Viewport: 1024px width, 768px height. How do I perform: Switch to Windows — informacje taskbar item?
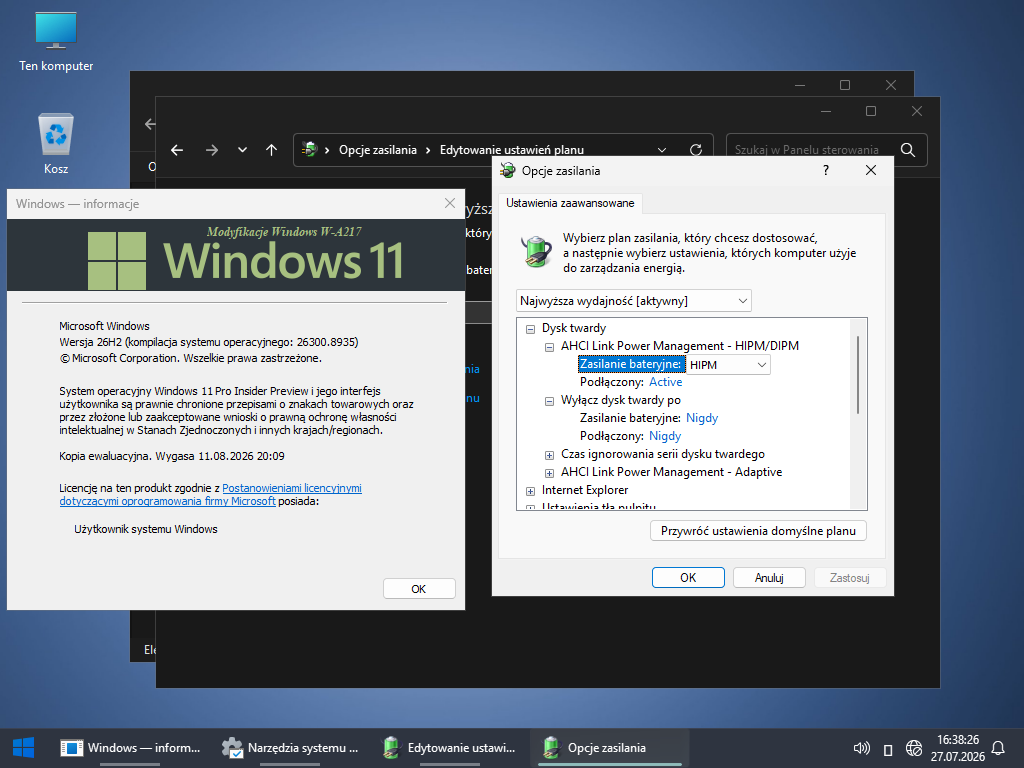click(x=131, y=748)
